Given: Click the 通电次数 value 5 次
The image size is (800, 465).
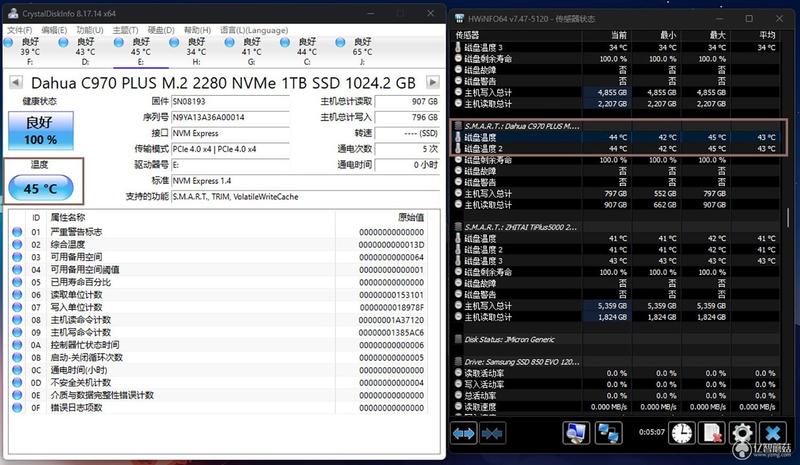Looking at the screenshot, I should [x=407, y=149].
